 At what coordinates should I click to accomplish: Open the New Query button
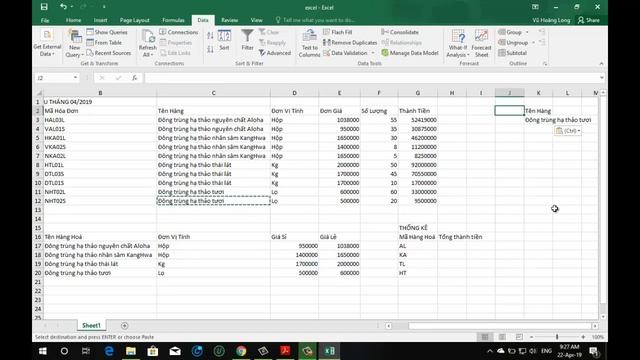75,43
